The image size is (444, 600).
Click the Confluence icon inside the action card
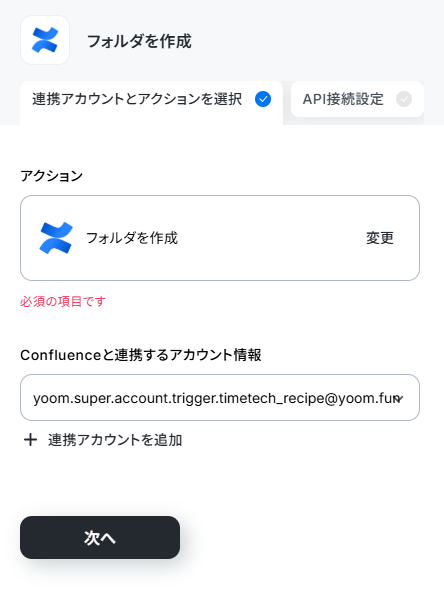pos(56,238)
